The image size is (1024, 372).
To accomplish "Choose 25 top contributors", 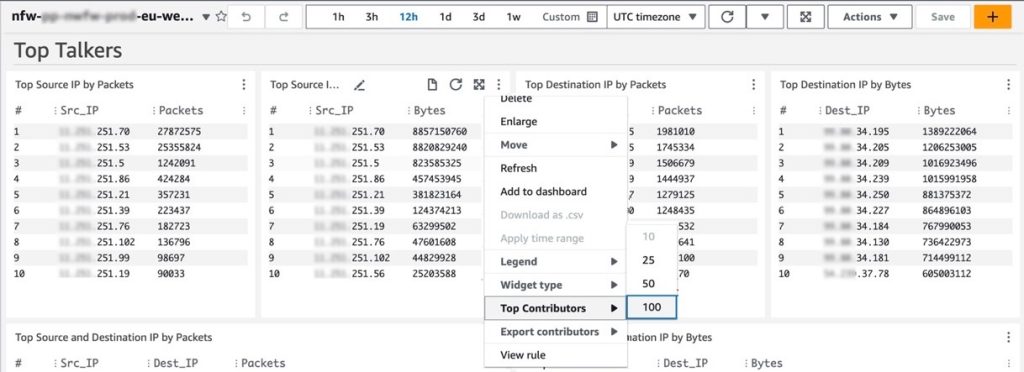I will (x=651, y=260).
